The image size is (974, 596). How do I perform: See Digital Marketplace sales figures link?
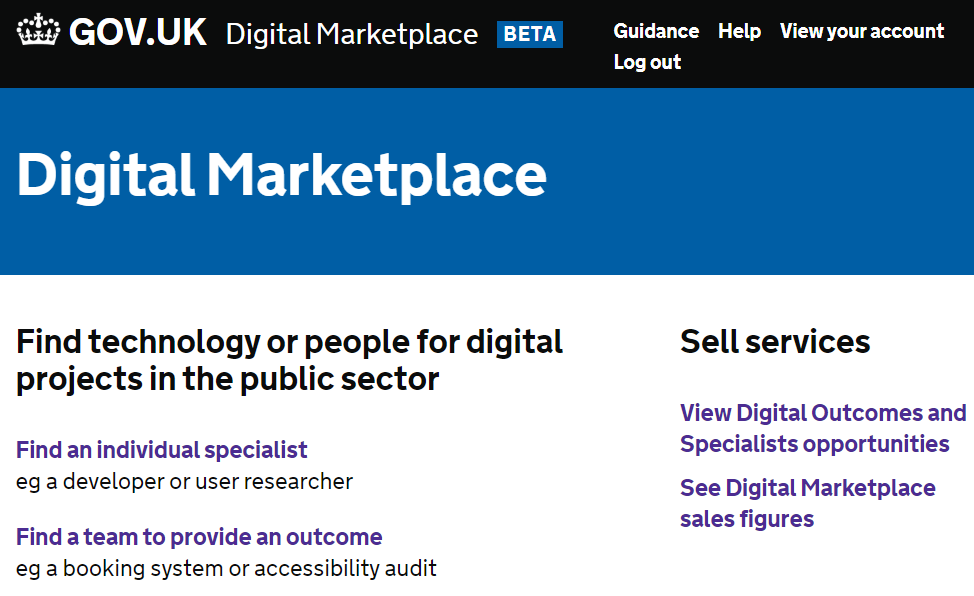click(x=808, y=503)
